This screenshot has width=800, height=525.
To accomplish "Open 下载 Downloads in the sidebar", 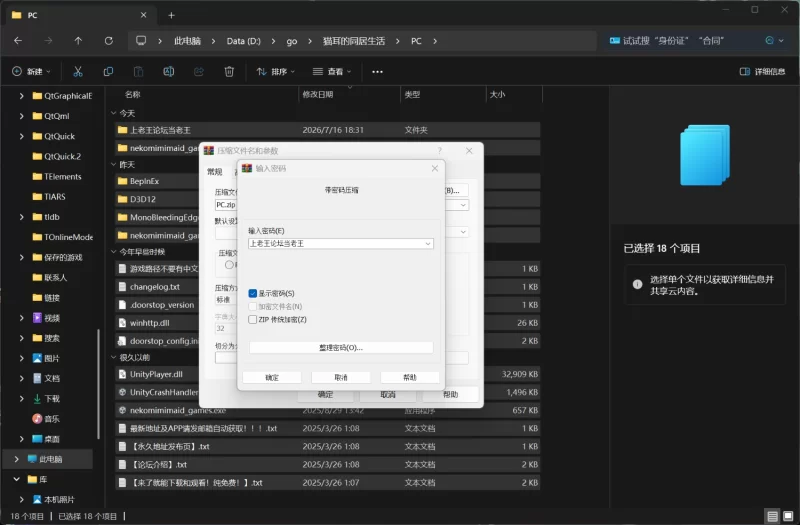I will (46, 398).
